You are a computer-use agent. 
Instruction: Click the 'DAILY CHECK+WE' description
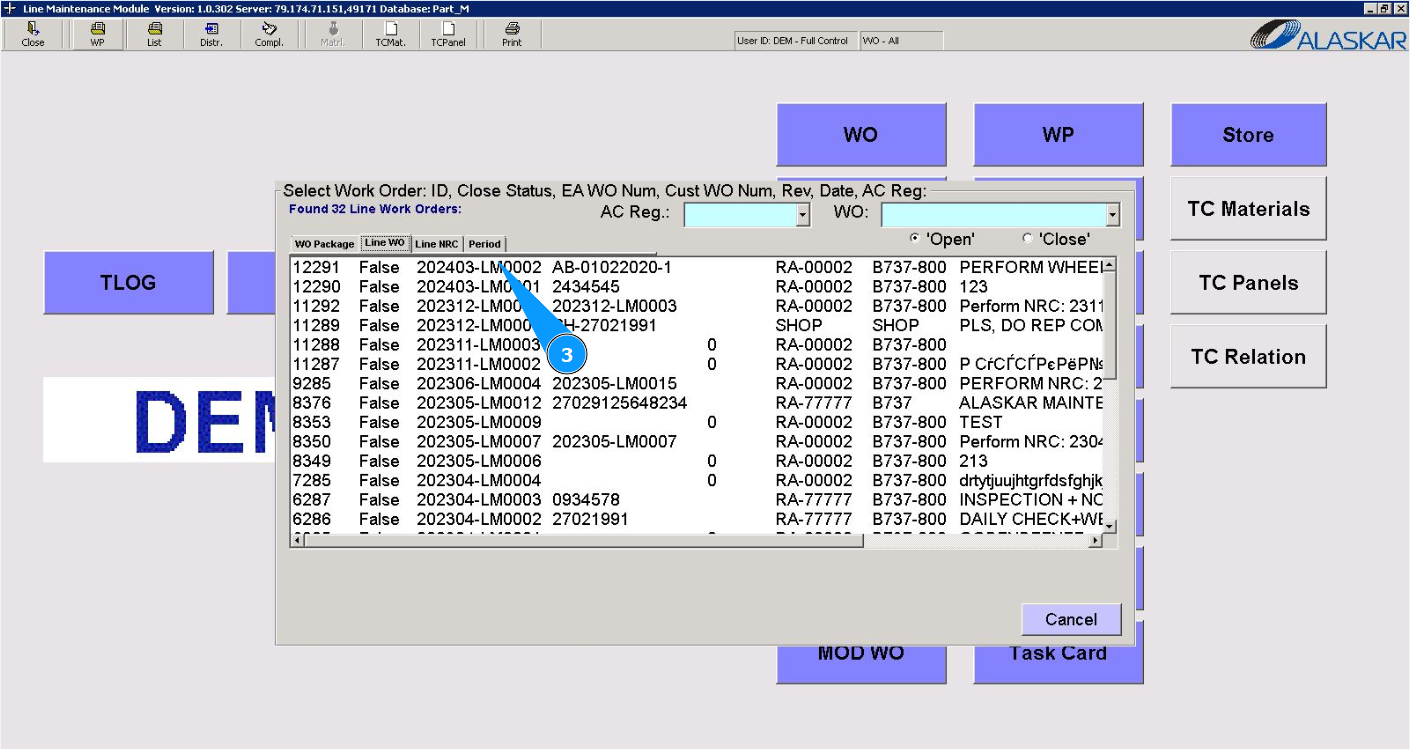1032,519
